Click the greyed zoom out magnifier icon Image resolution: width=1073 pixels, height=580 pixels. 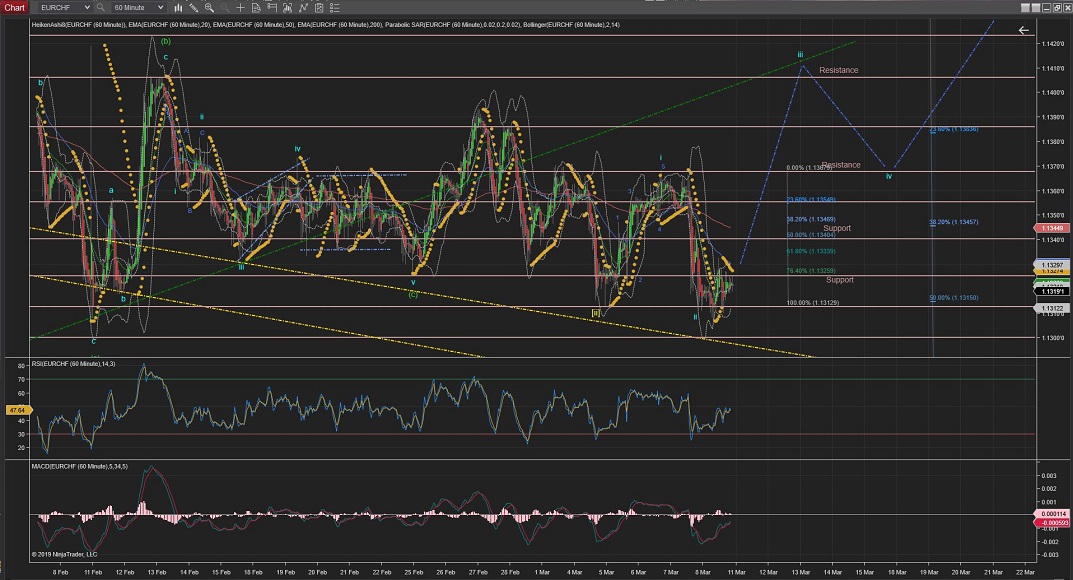coord(224,8)
